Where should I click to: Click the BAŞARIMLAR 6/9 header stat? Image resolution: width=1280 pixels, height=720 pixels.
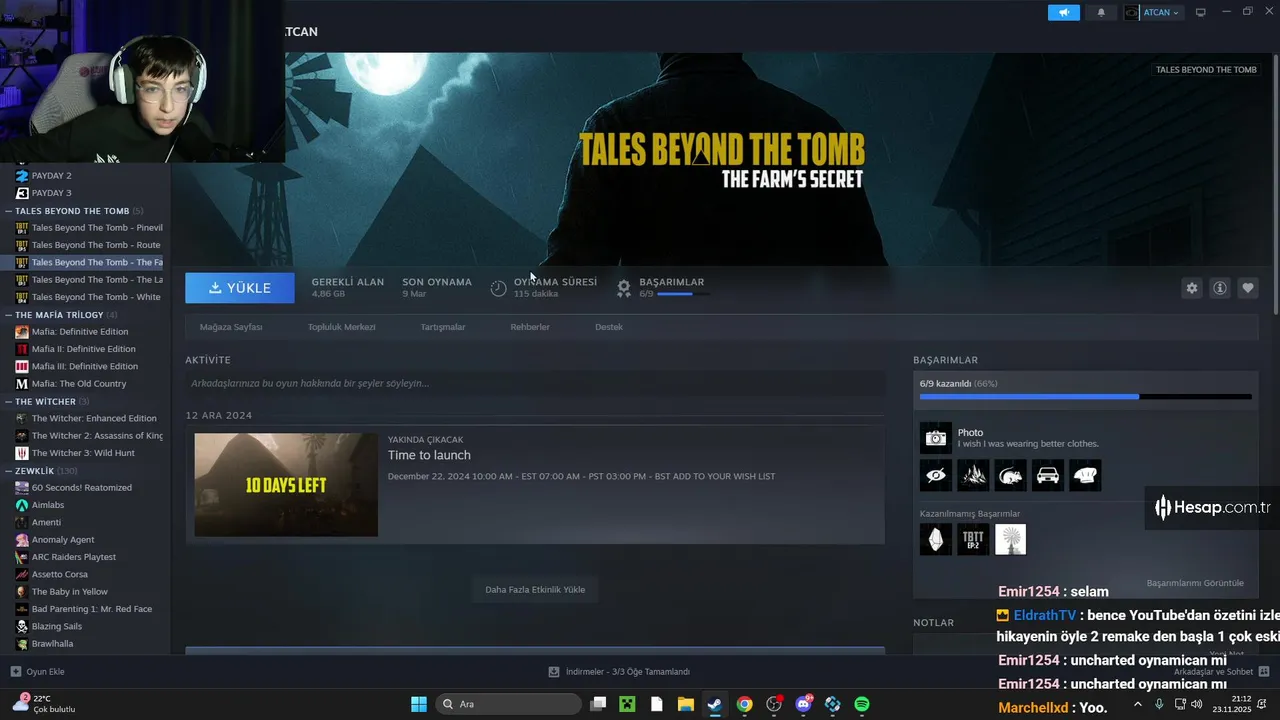point(661,287)
